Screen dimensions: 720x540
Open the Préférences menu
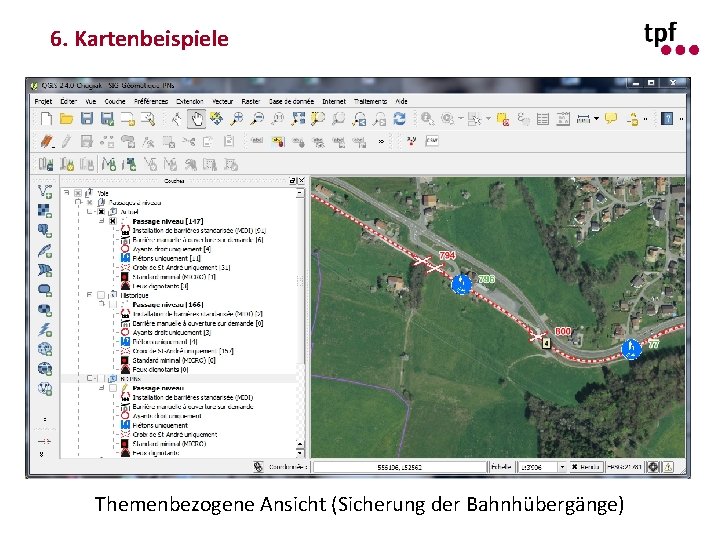151,101
